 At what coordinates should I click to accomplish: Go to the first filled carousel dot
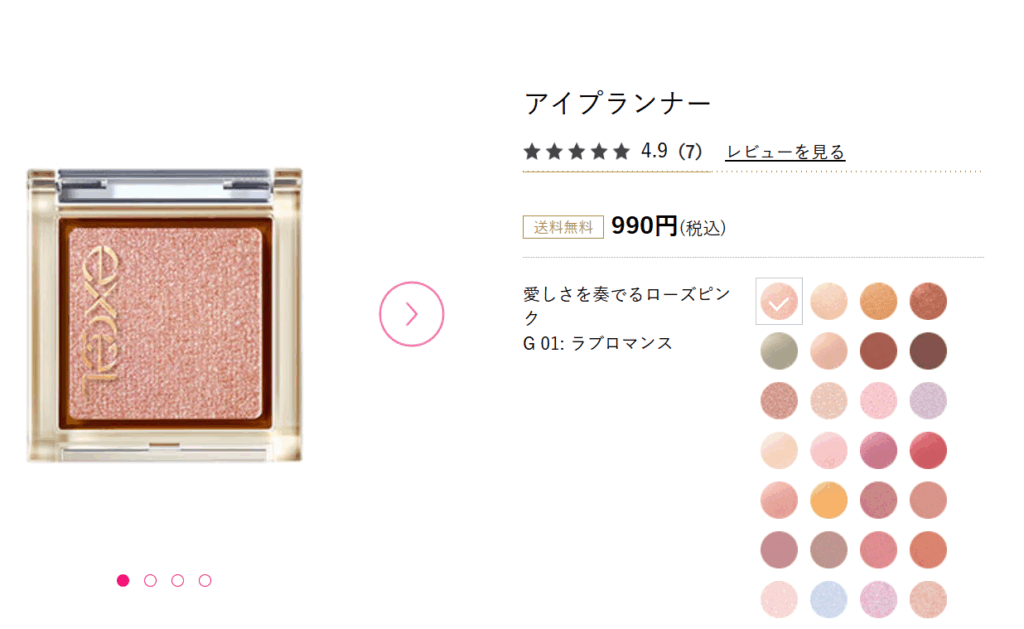click(x=123, y=581)
